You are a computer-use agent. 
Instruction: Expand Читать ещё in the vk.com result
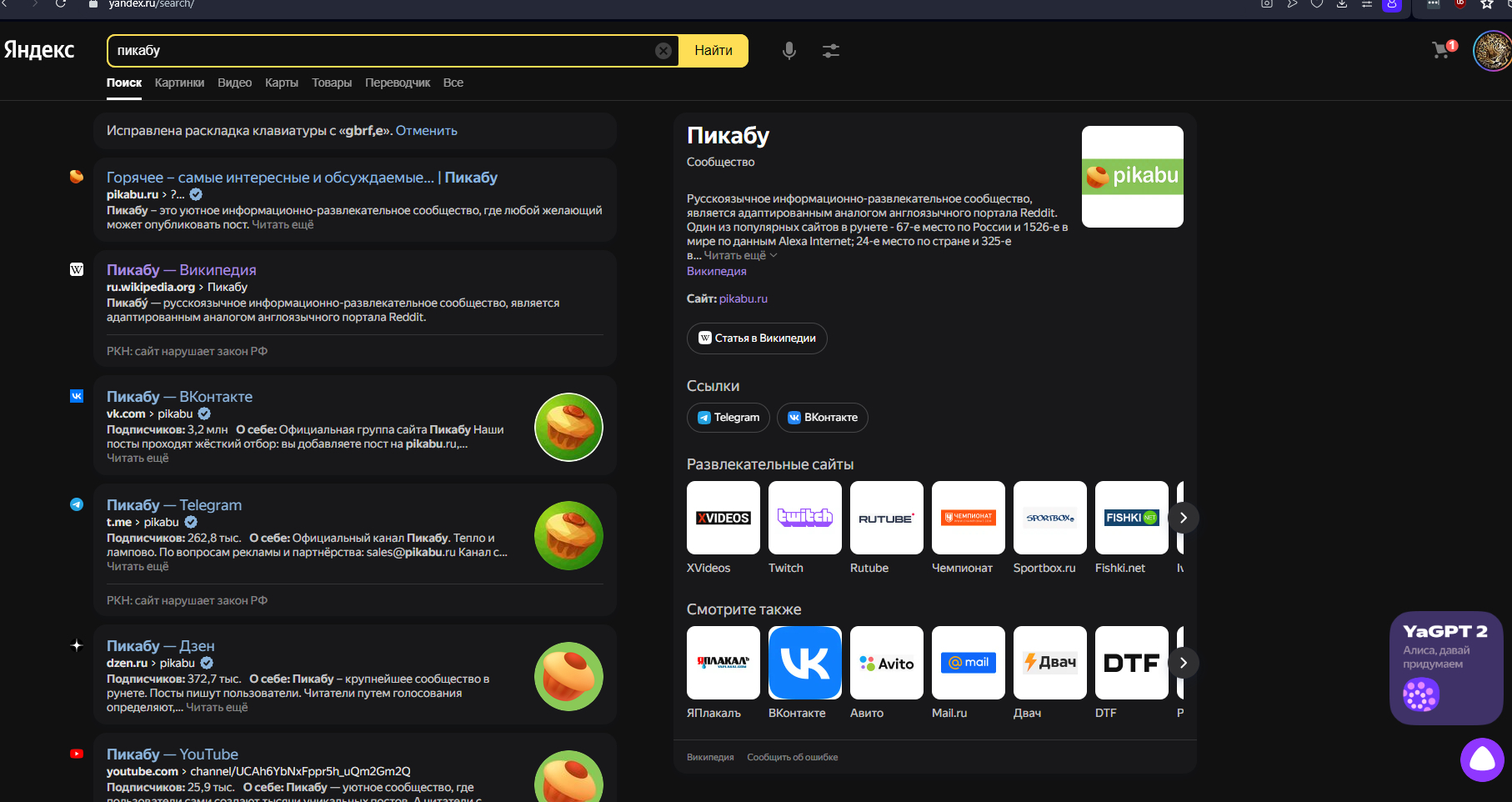(x=138, y=459)
